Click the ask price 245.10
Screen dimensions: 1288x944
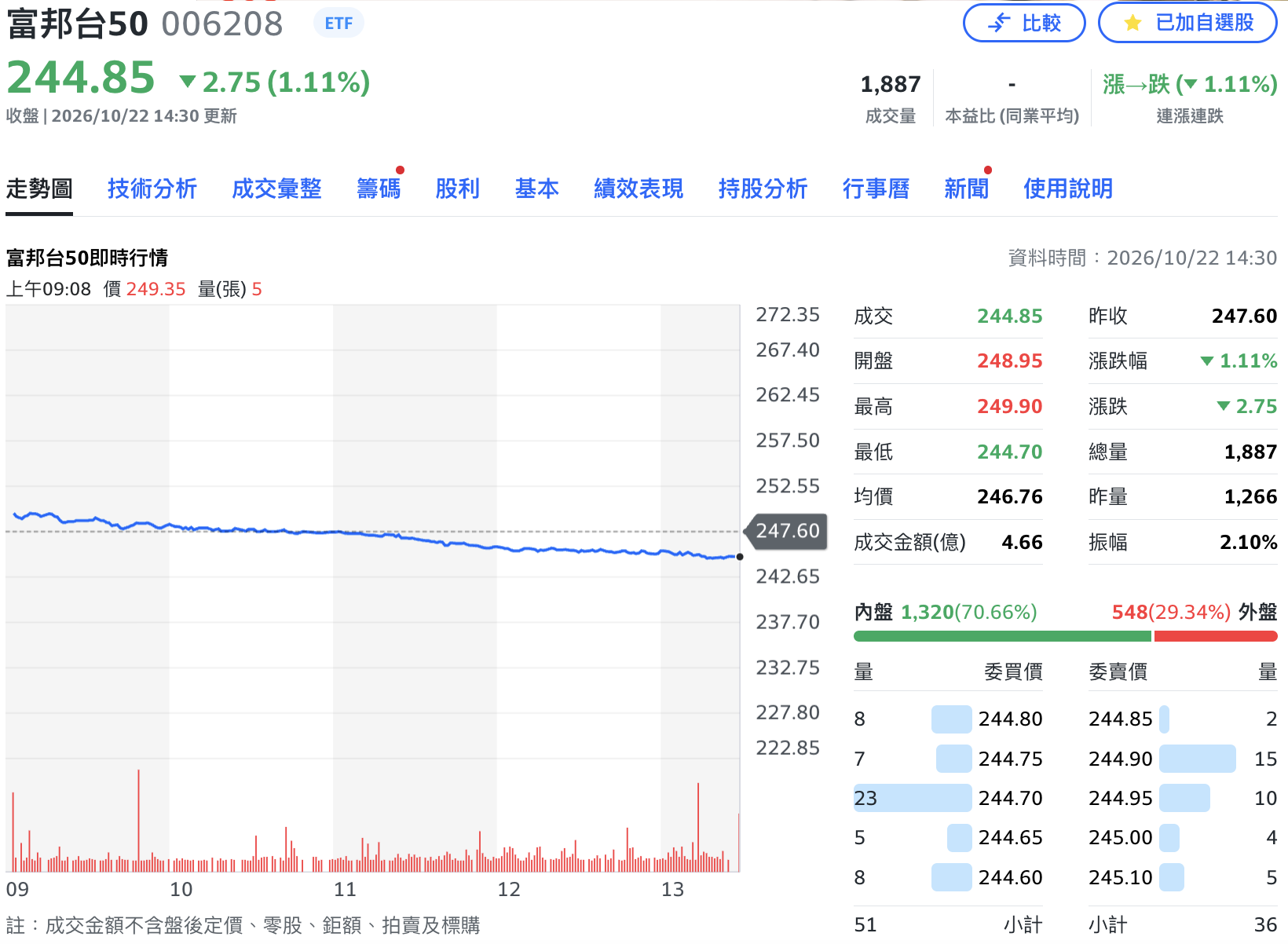pyautogui.click(x=1121, y=877)
